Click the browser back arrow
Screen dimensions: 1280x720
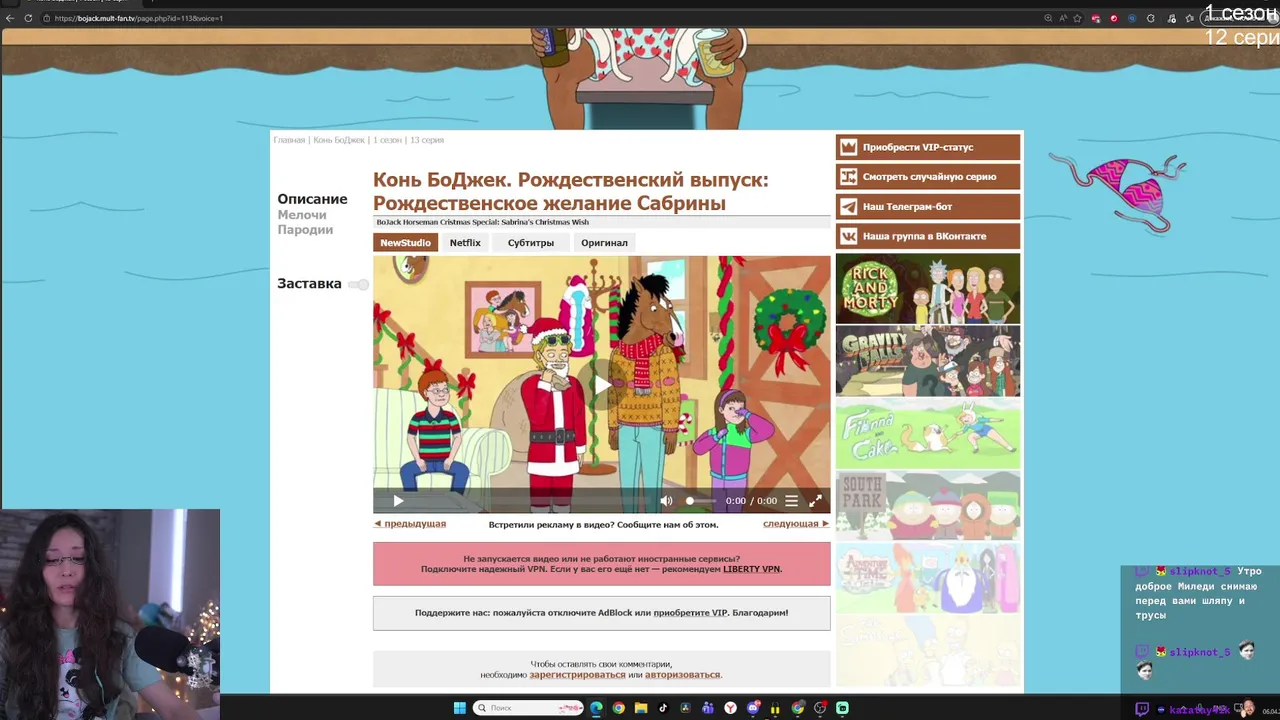point(10,18)
